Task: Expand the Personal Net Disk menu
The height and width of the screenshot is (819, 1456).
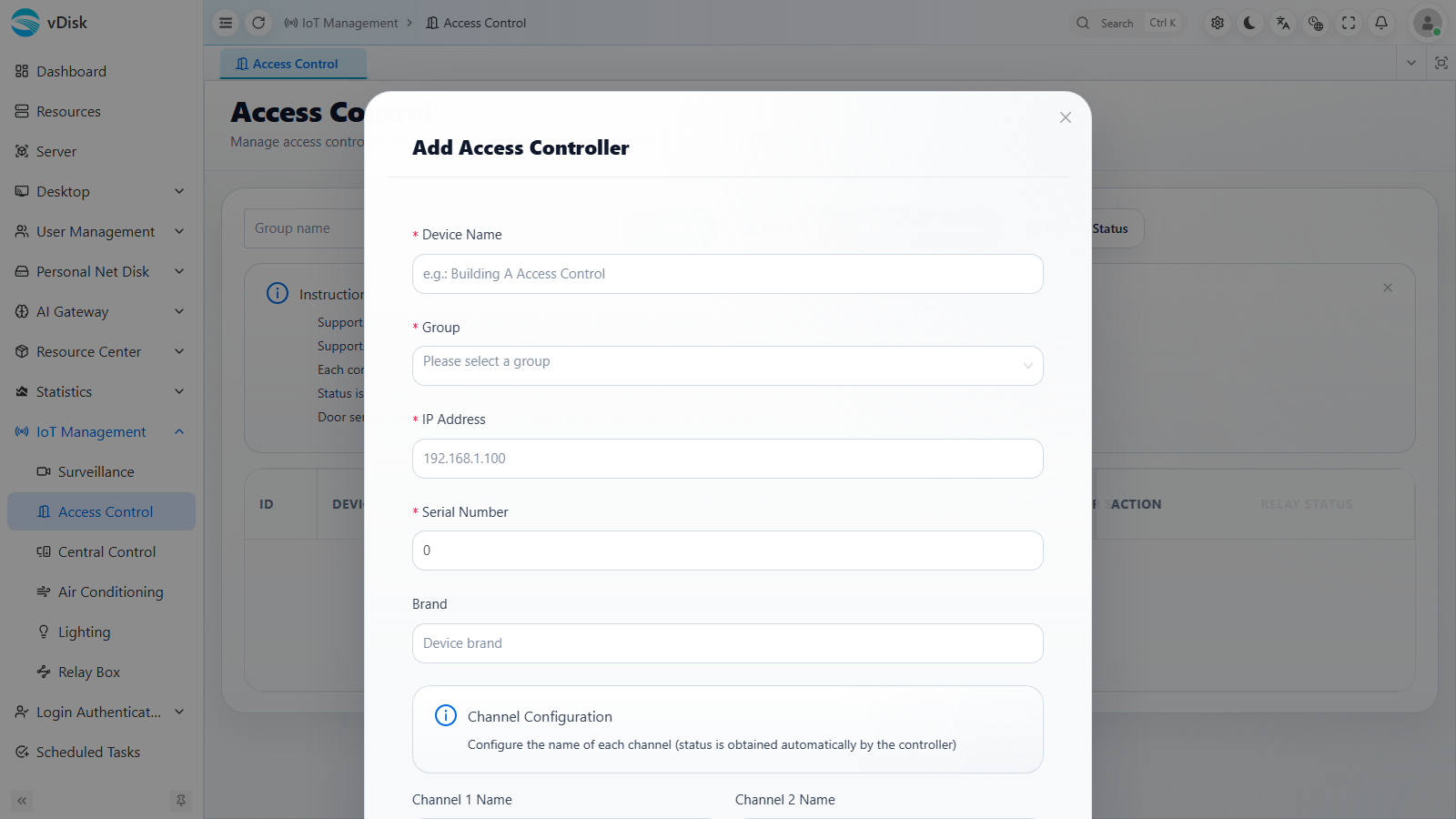Action: [101, 271]
